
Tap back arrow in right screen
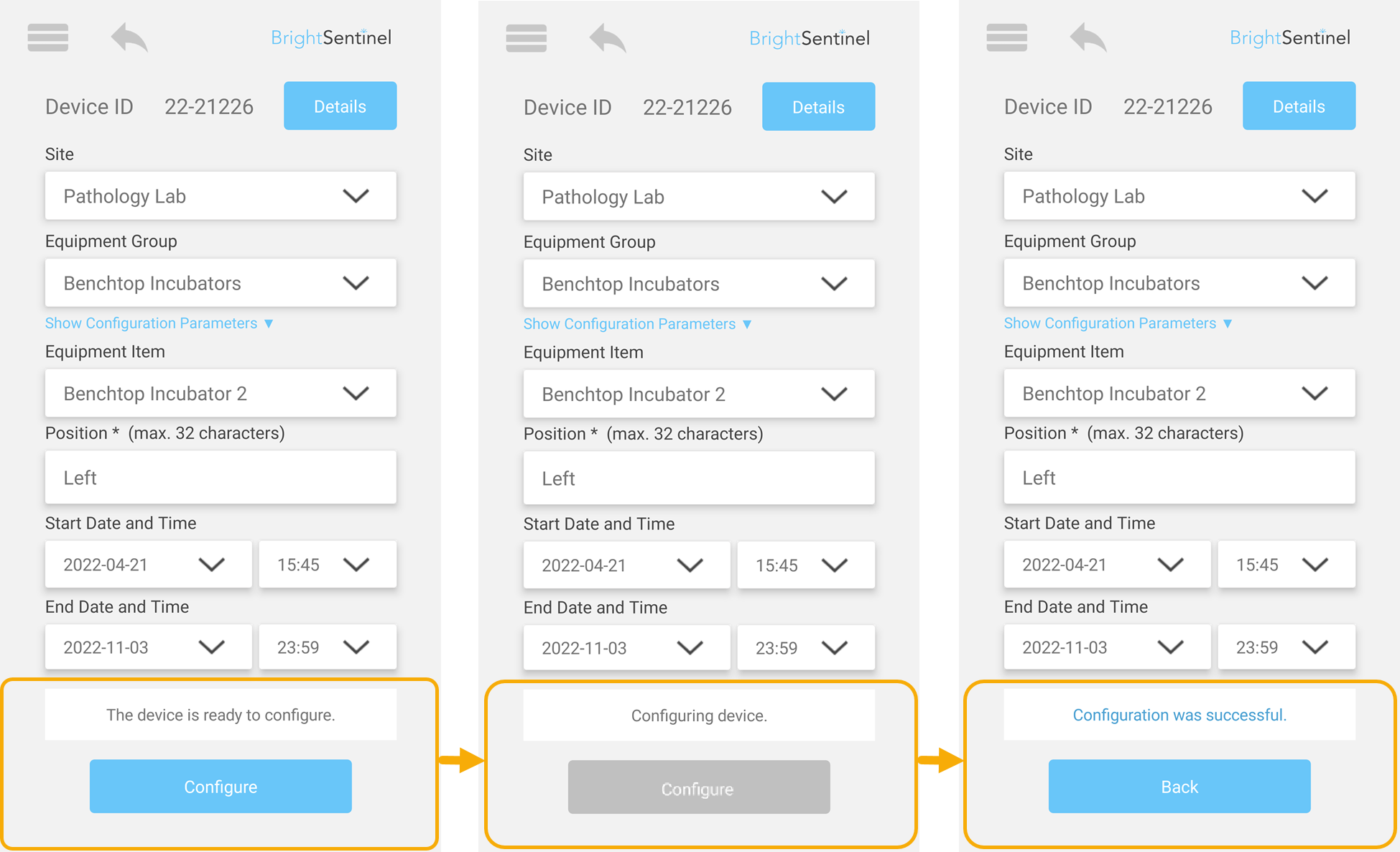point(1088,37)
